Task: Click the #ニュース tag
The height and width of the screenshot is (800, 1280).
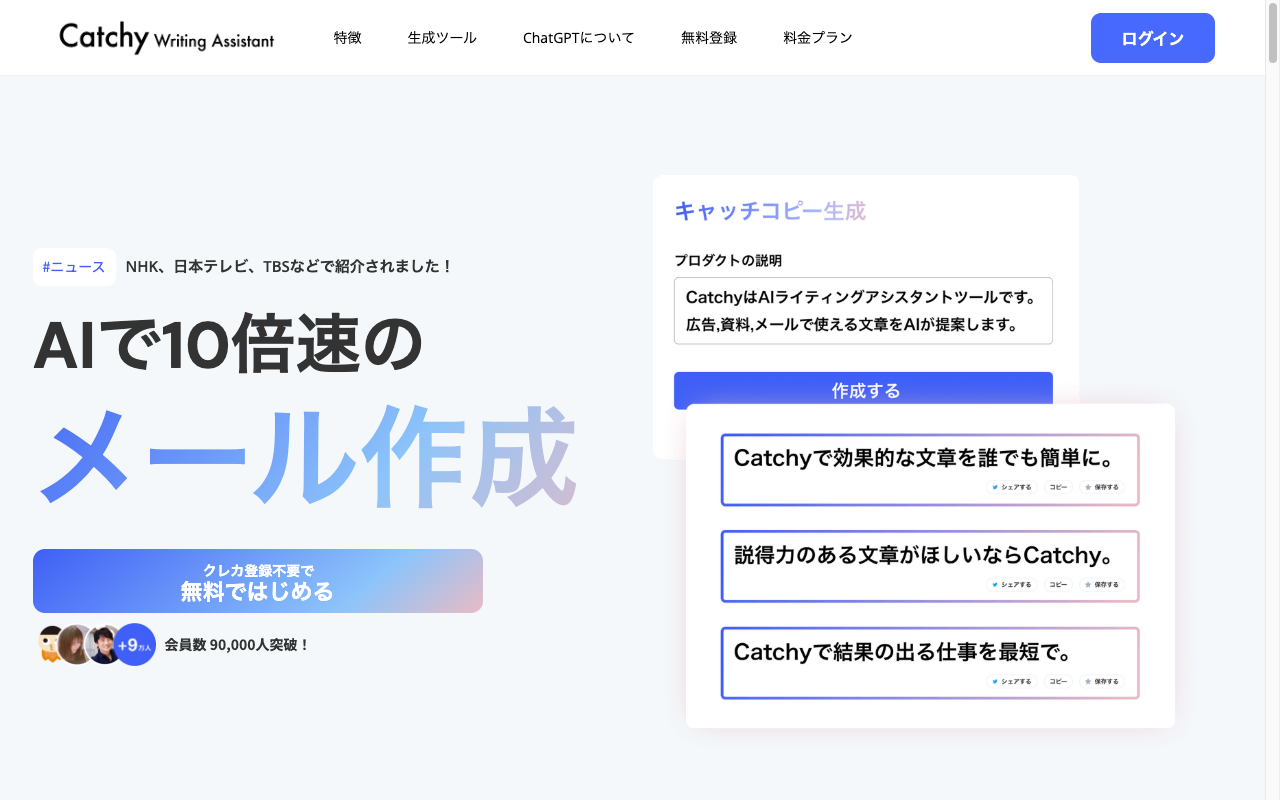Action: tap(74, 267)
